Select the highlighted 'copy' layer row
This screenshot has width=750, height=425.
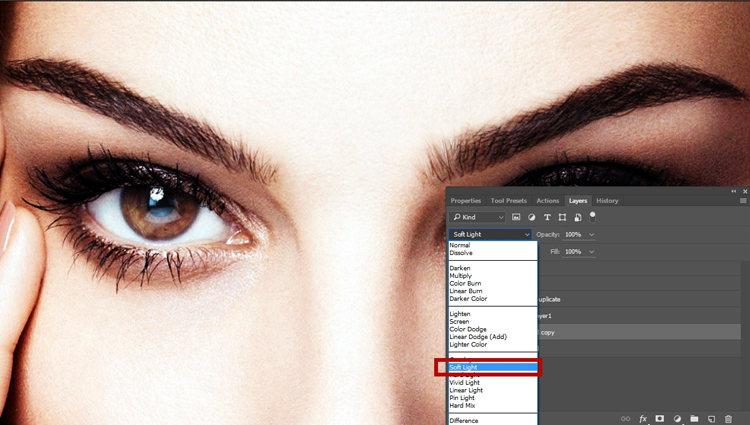[x=640, y=332]
